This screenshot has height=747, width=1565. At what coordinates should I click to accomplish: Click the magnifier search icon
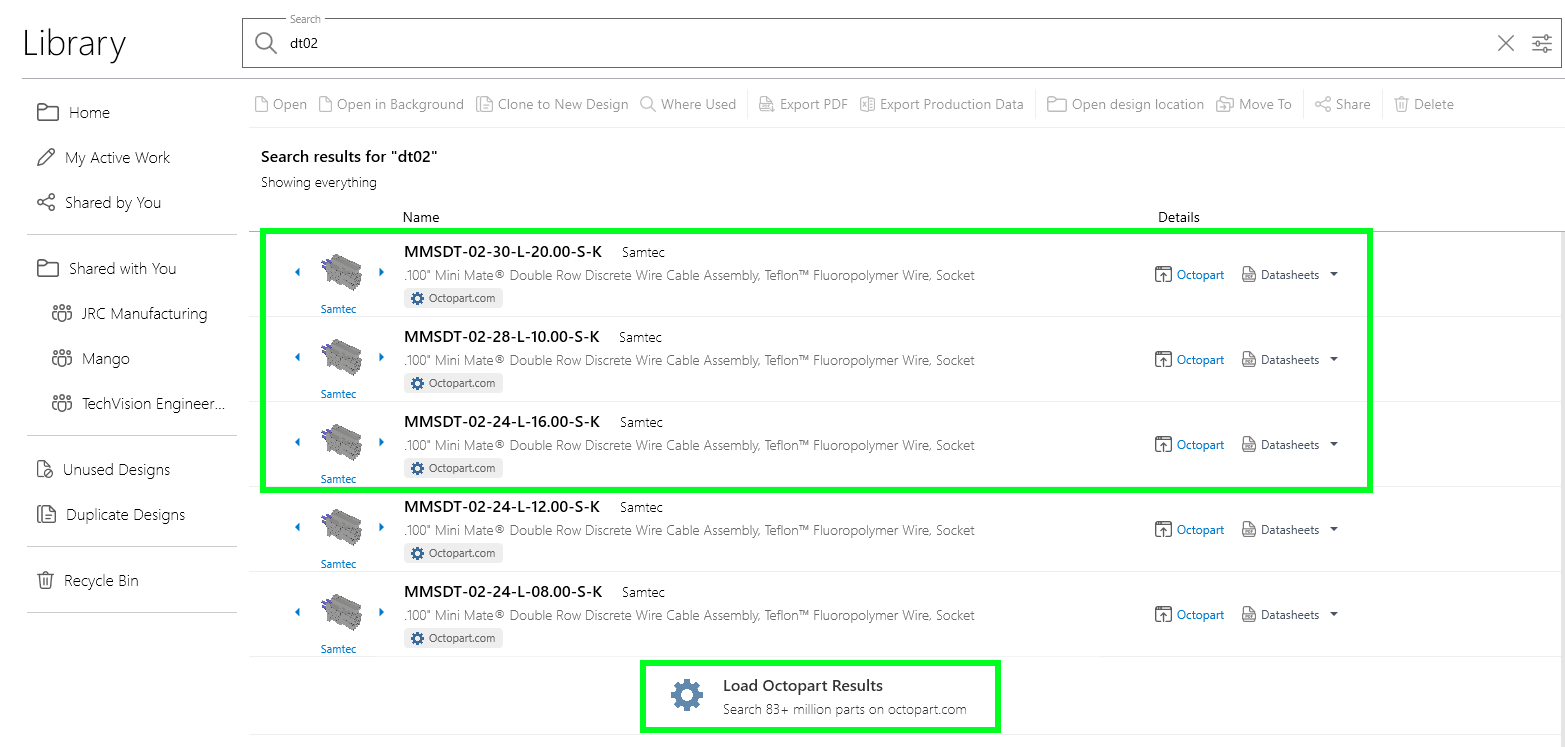(265, 43)
